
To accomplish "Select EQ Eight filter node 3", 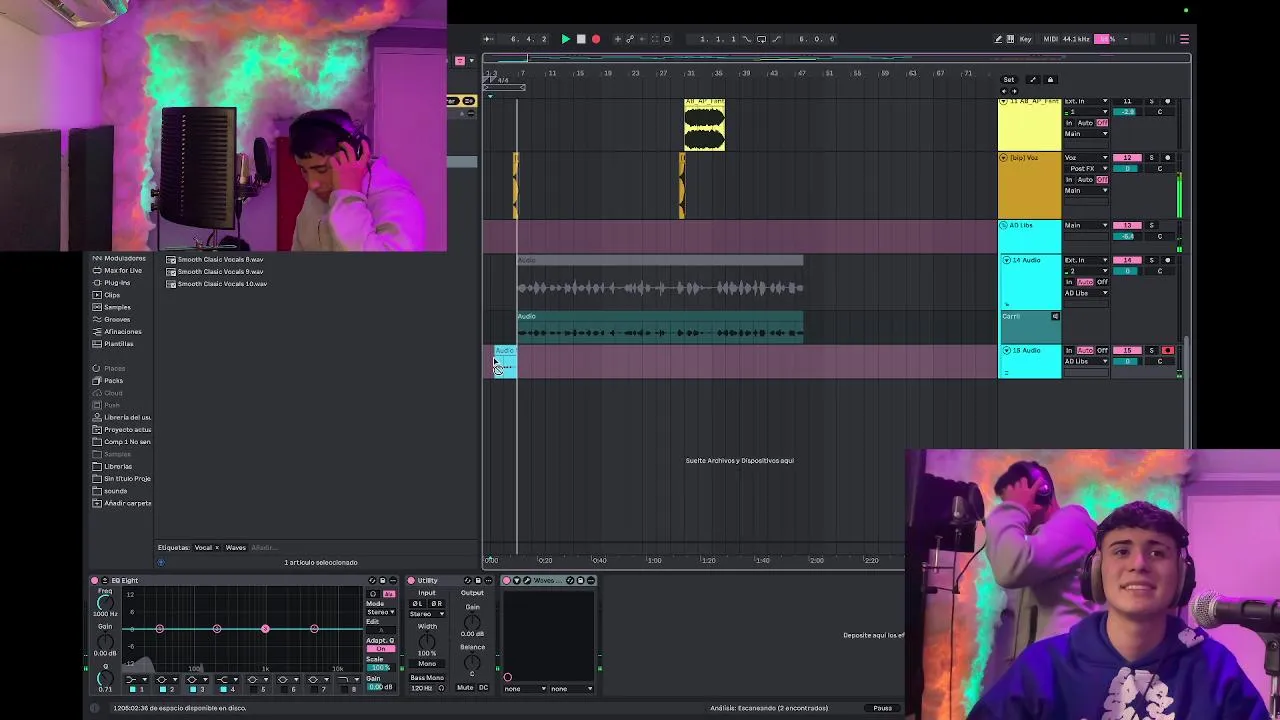I will 265,628.
